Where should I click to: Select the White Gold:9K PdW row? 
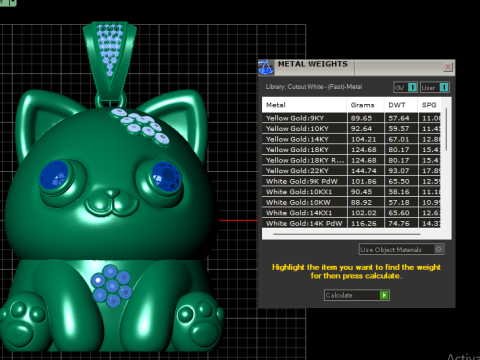pos(351,181)
